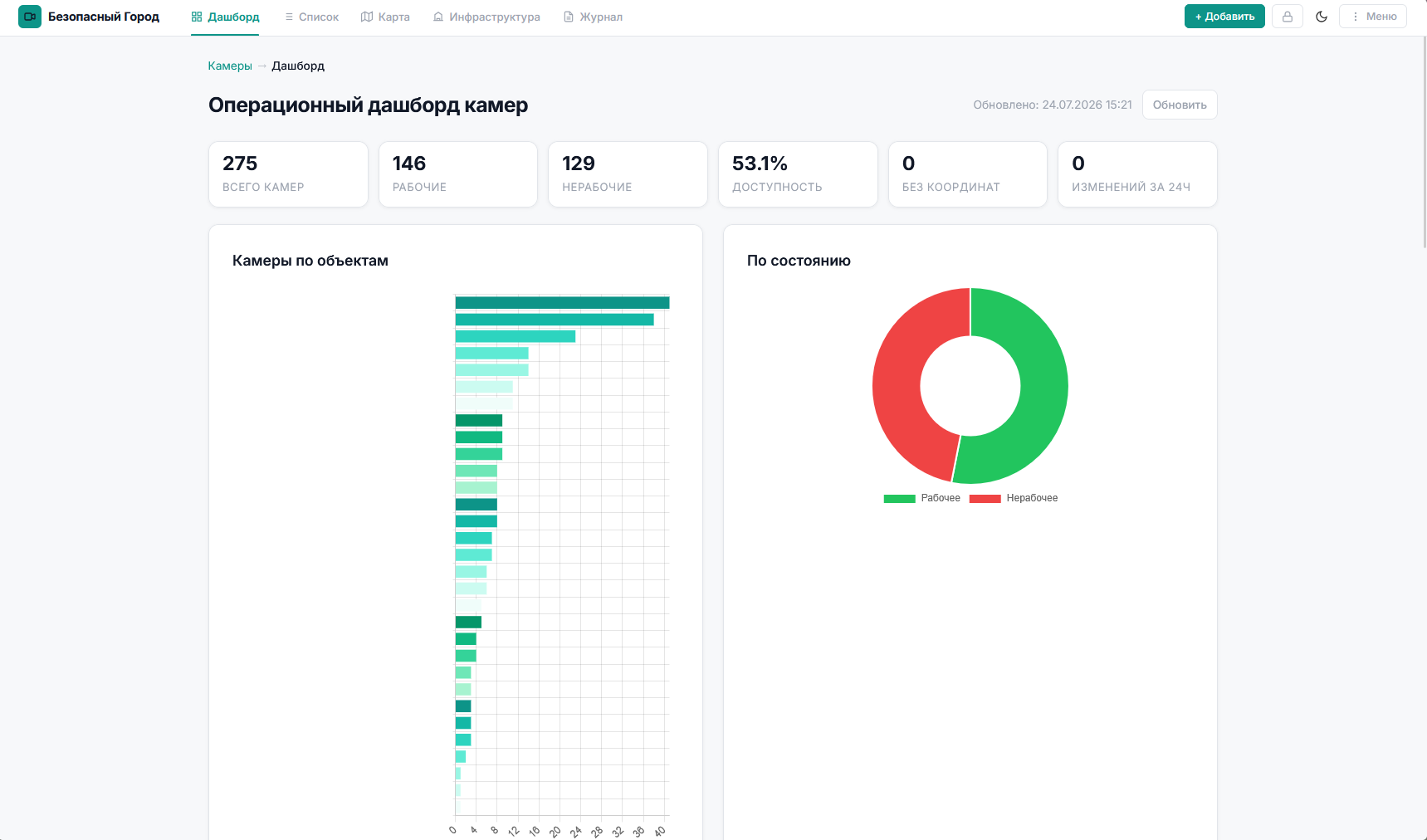Click the По состоянию chart title
Screen dimensions: 1427x840
(x=799, y=261)
